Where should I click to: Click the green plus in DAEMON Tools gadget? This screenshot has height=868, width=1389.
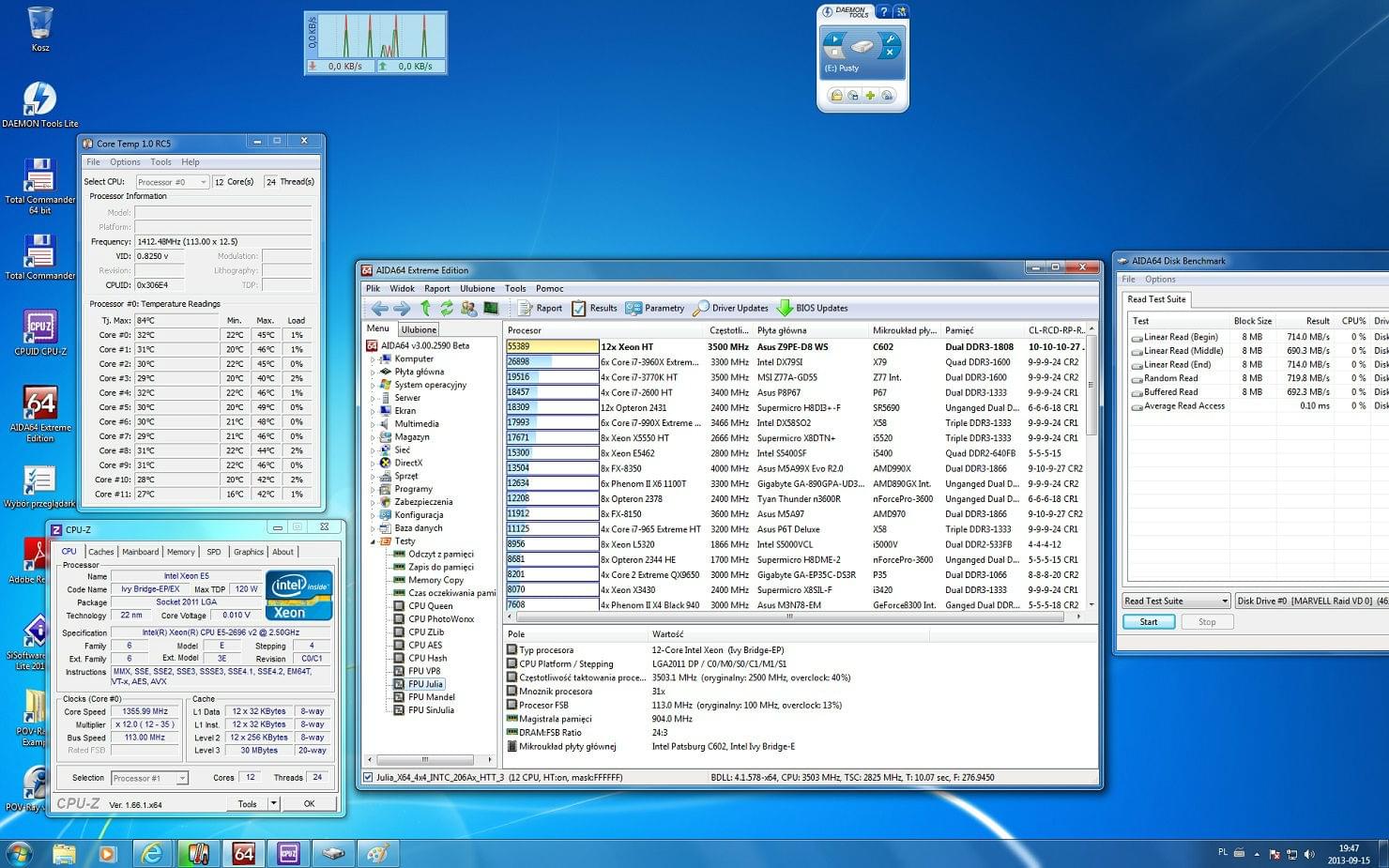coord(870,96)
